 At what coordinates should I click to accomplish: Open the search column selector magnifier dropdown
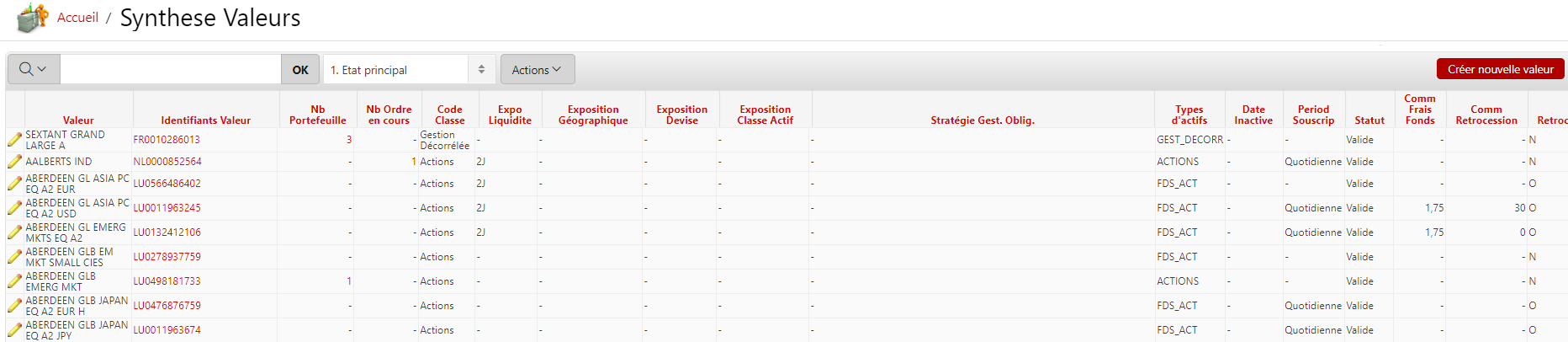(33, 69)
